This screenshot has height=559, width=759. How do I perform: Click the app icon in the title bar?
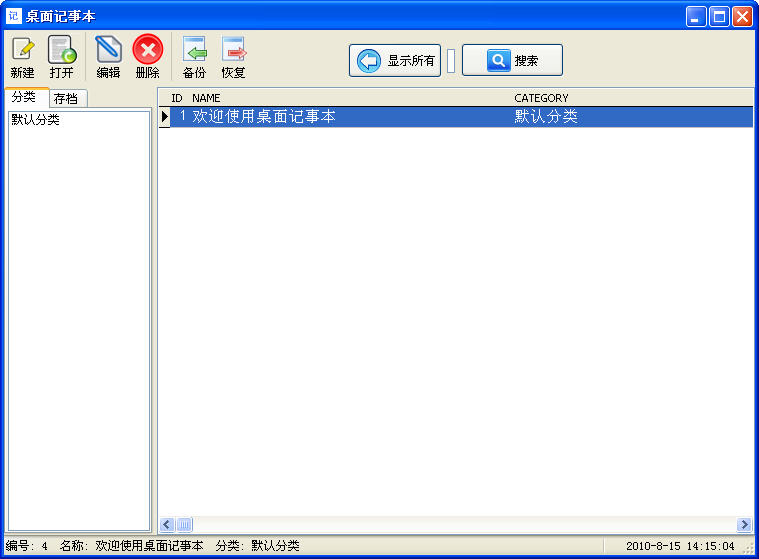pyautogui.click(x=13, y=16)
